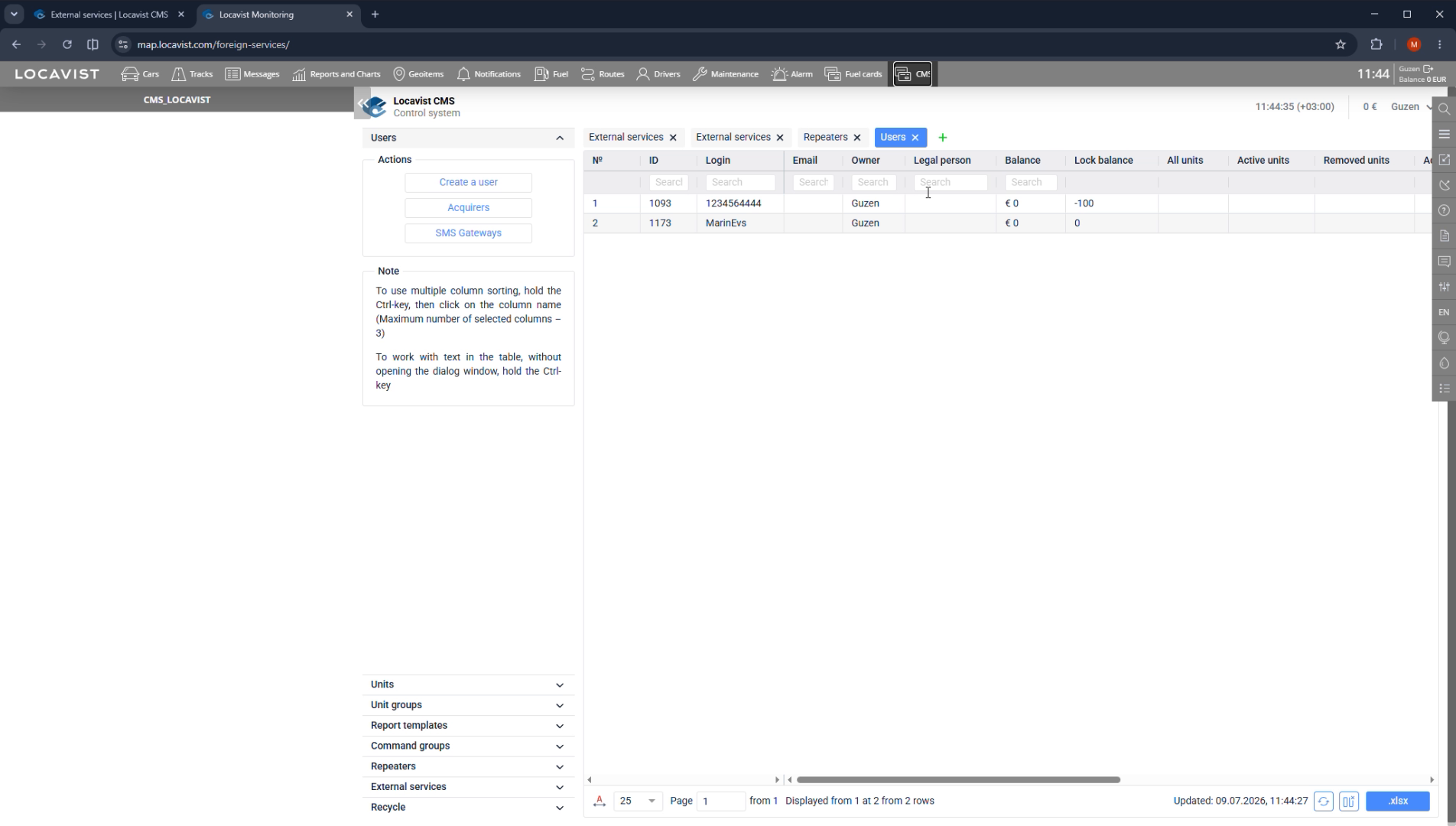Click the droplet icon in right sidebar
Viewport: 1456px width, 826px height.
coord(1444,363)
